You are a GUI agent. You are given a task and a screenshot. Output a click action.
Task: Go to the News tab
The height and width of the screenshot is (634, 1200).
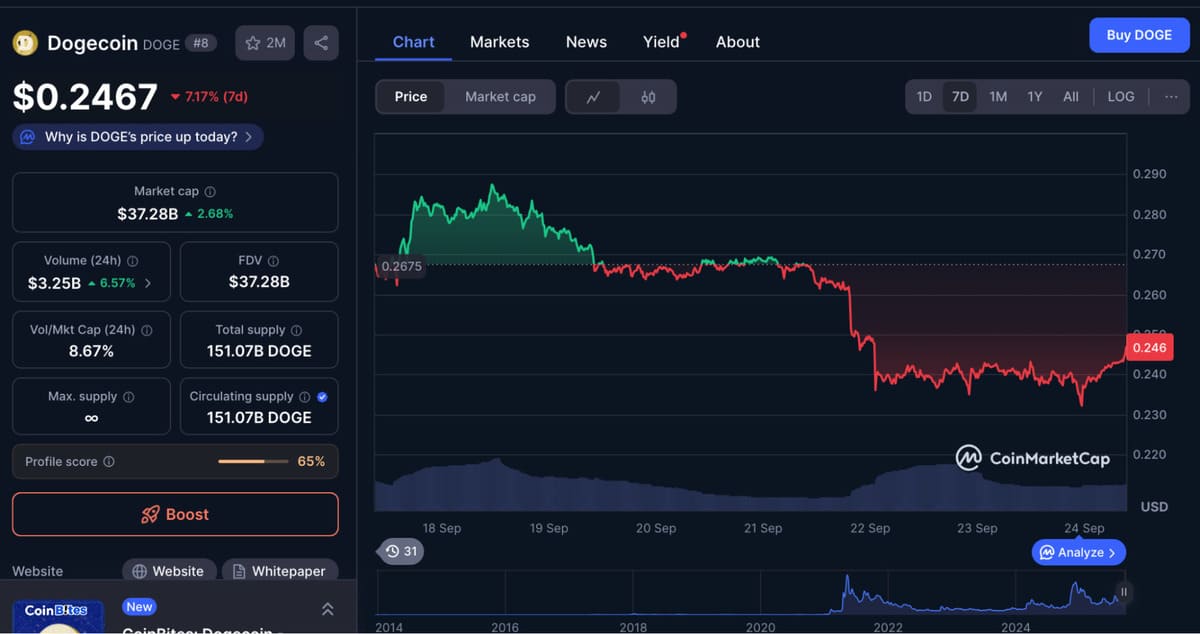[586, 42]
